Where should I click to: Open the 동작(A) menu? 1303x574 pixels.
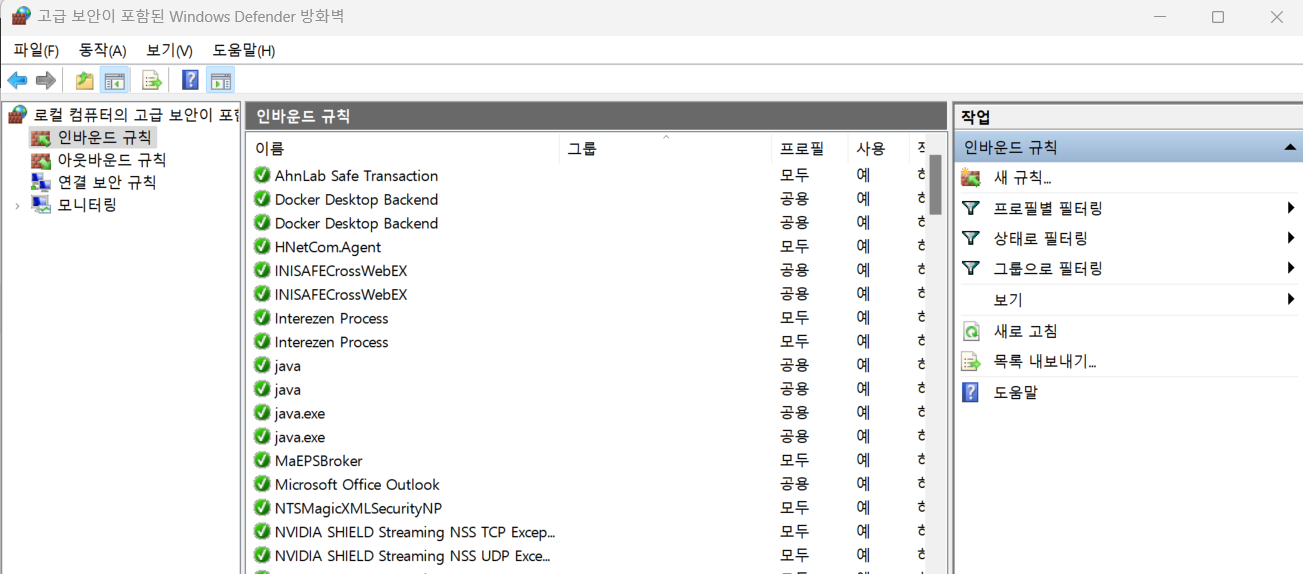(x=102, y=50)
